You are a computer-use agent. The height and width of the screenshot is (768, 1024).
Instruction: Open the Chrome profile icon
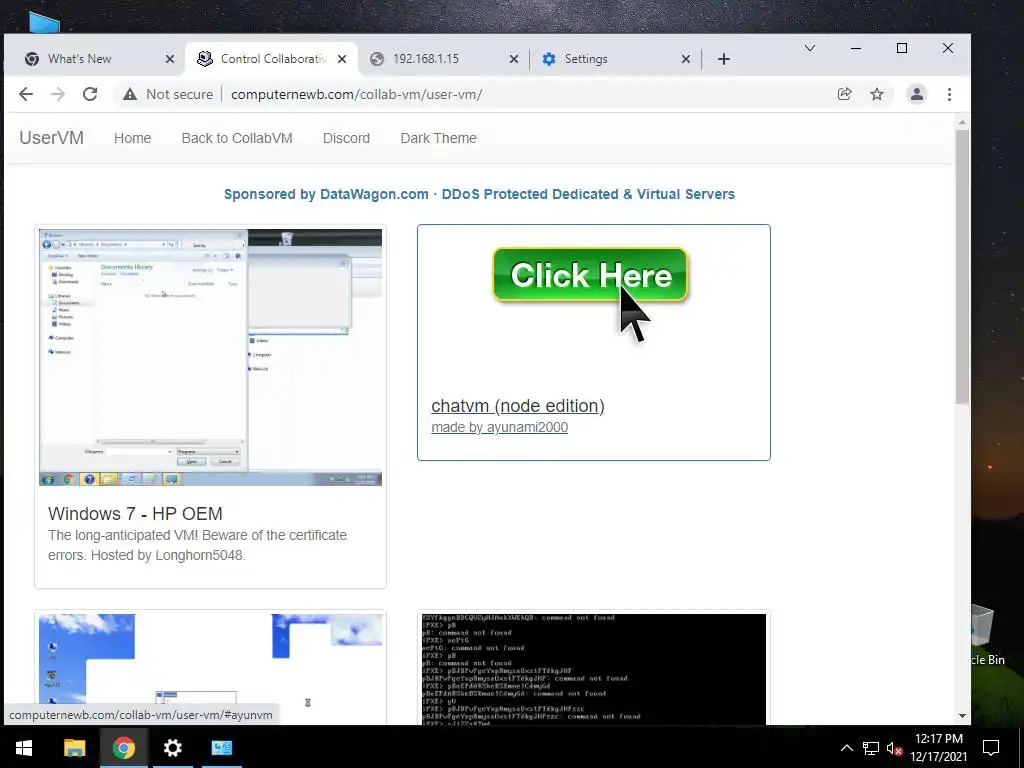(917, 94)
